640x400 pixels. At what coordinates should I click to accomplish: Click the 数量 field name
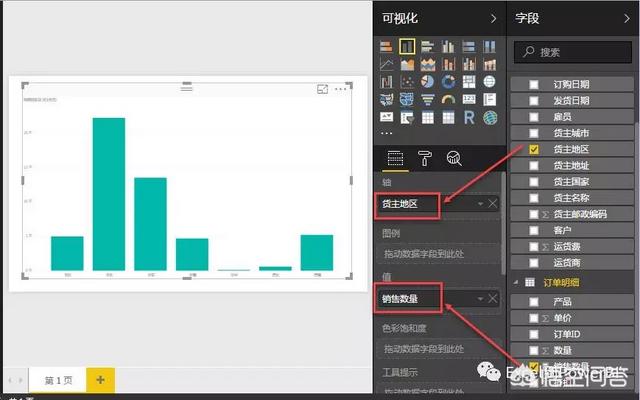(562, 350)
